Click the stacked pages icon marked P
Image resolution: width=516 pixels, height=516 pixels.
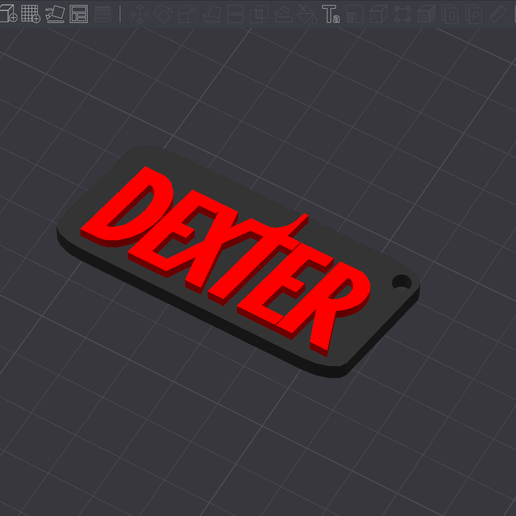click(x=474, y=14)
